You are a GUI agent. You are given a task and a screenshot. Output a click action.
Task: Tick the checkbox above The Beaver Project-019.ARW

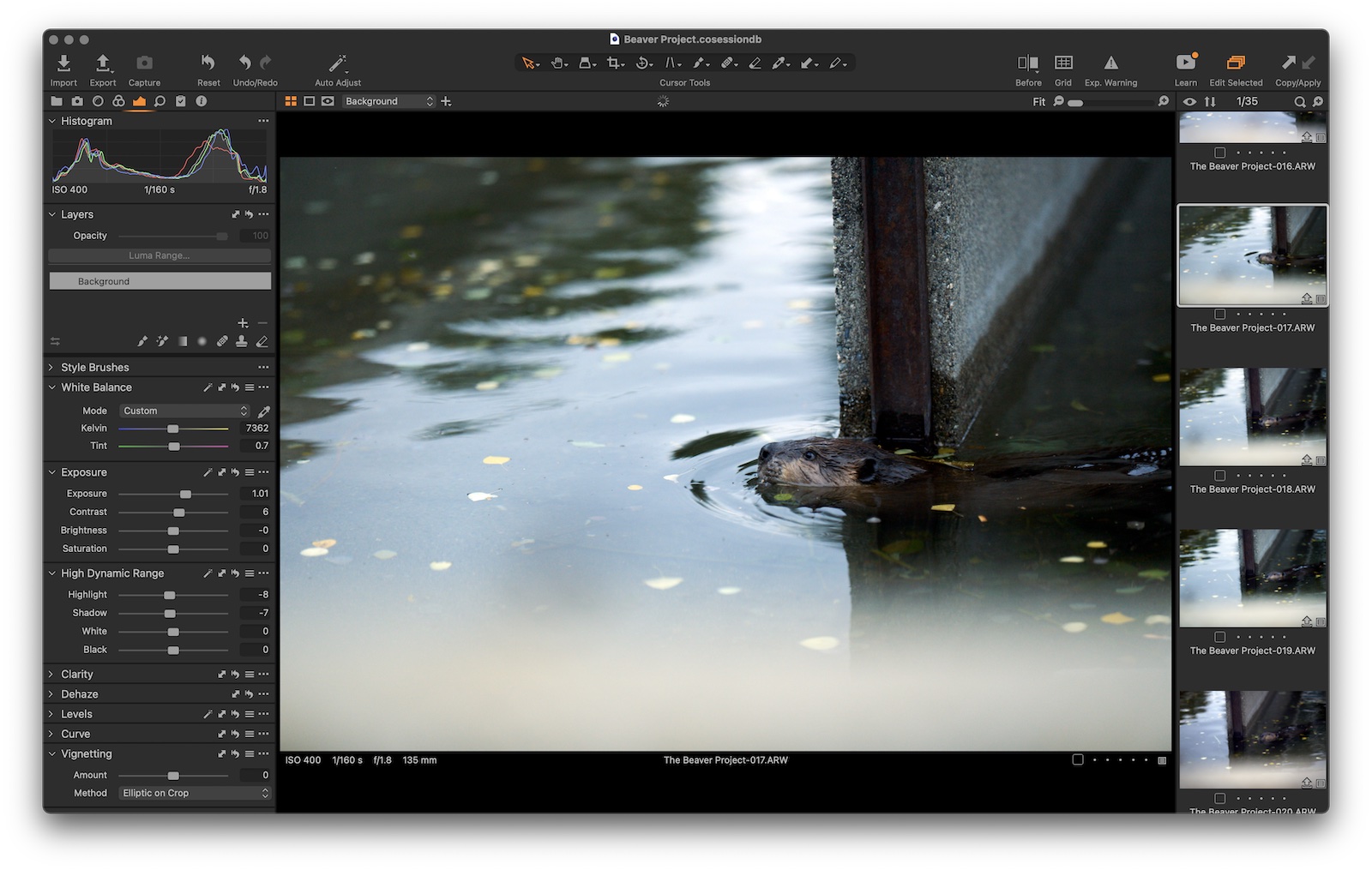click(1220, 637)
